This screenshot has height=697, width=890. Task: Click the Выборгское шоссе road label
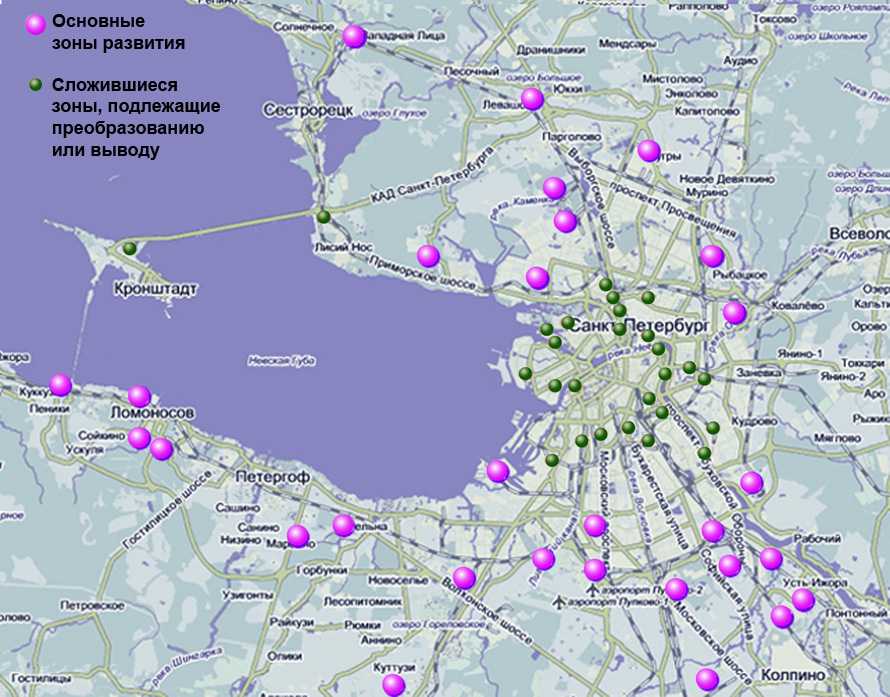pyautogui.click(x=591, y=199)
